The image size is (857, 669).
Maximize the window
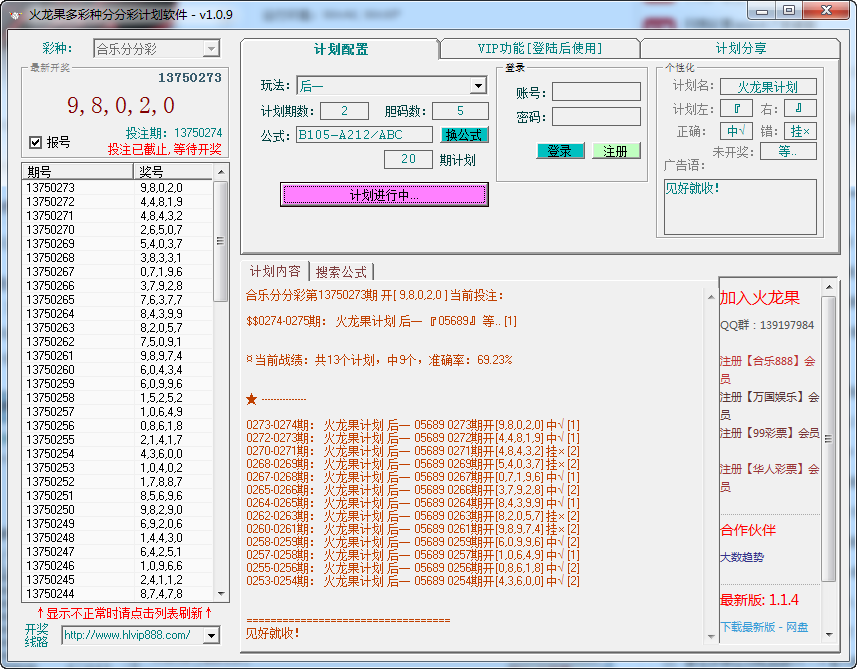tap(789, 10)
